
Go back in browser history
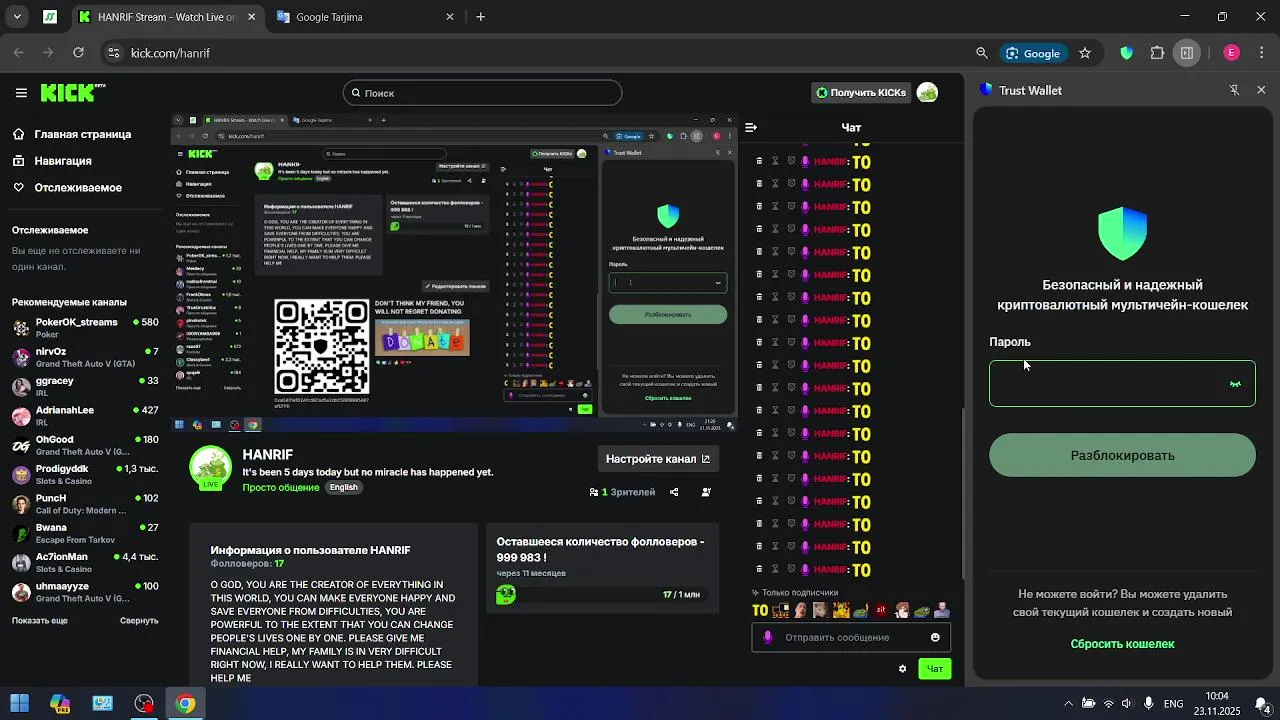19,53
